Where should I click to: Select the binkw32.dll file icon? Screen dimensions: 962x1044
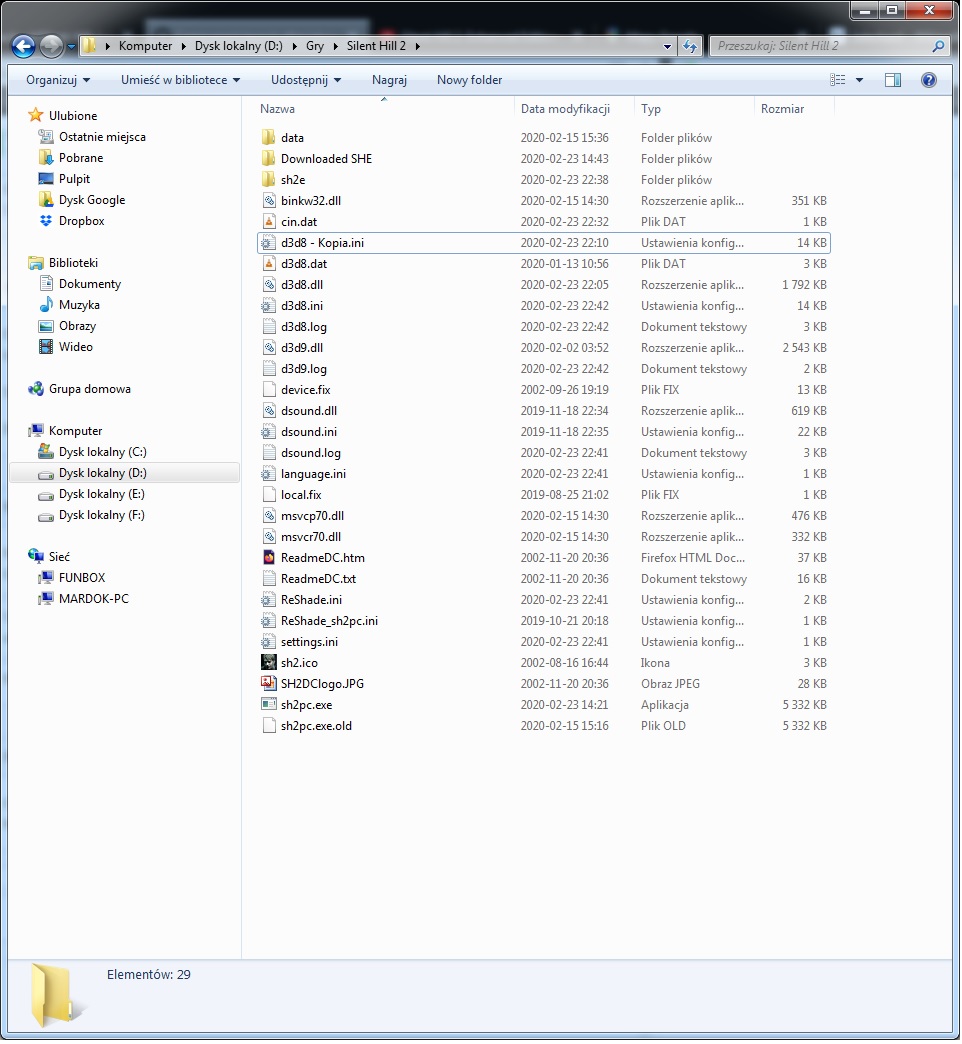pyautogui.click(x=269, y=200)
